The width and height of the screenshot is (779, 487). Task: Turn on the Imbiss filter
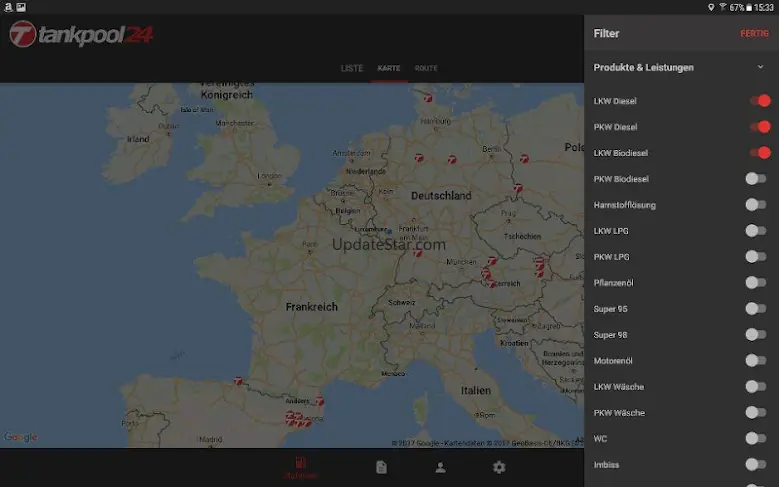pos(756,464)
